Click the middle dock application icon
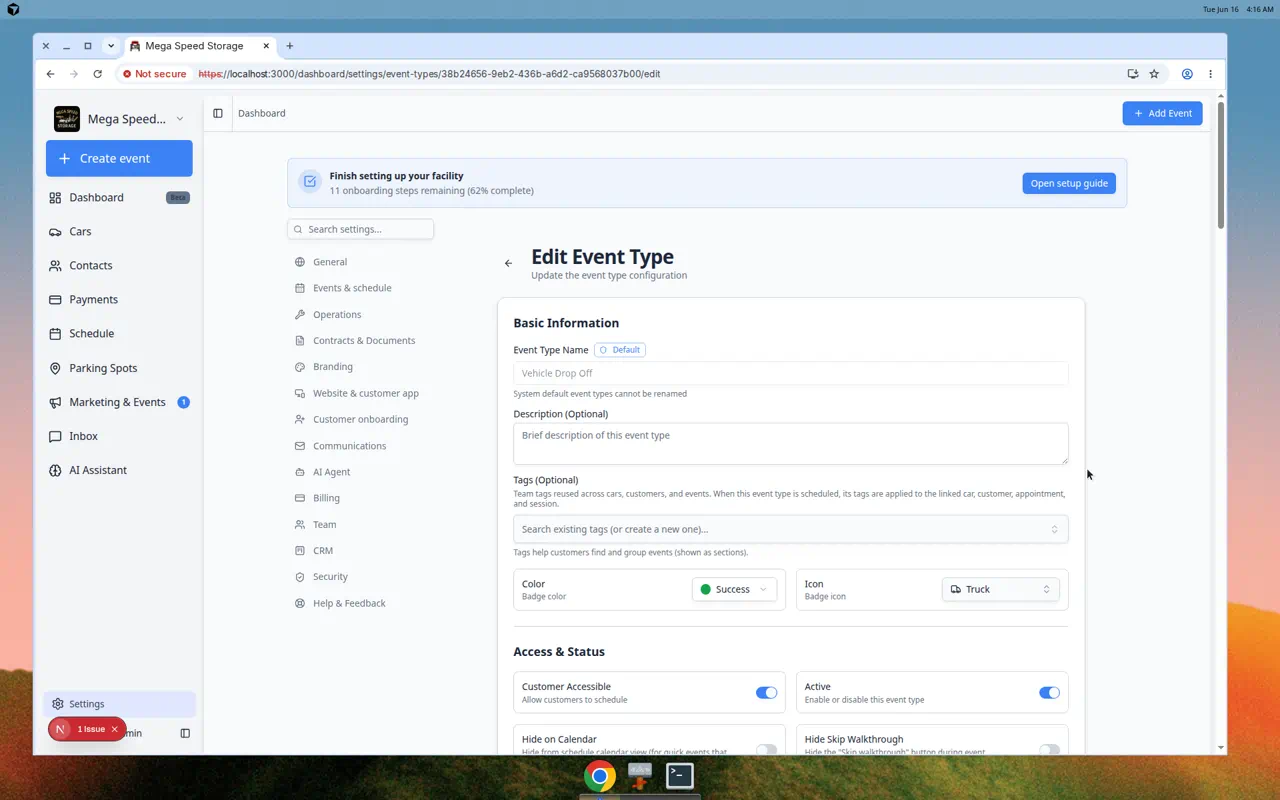1280x800 pixels. click(640, 776)
